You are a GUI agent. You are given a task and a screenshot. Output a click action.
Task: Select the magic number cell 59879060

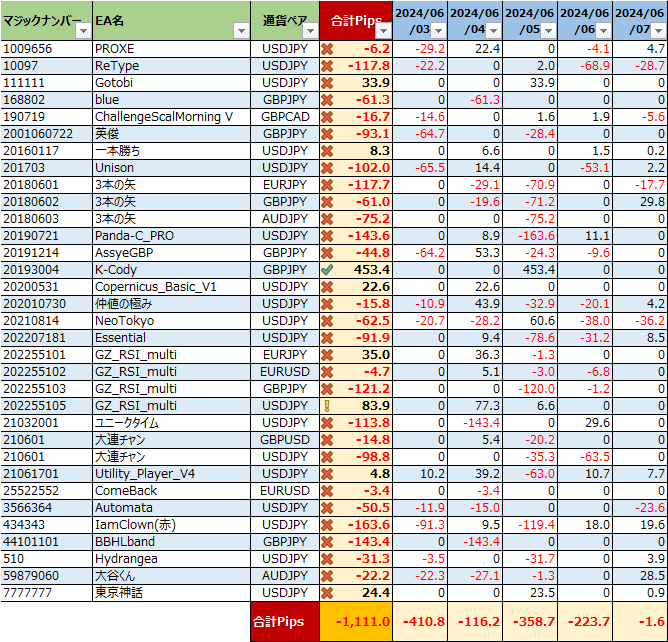[46, 576]
